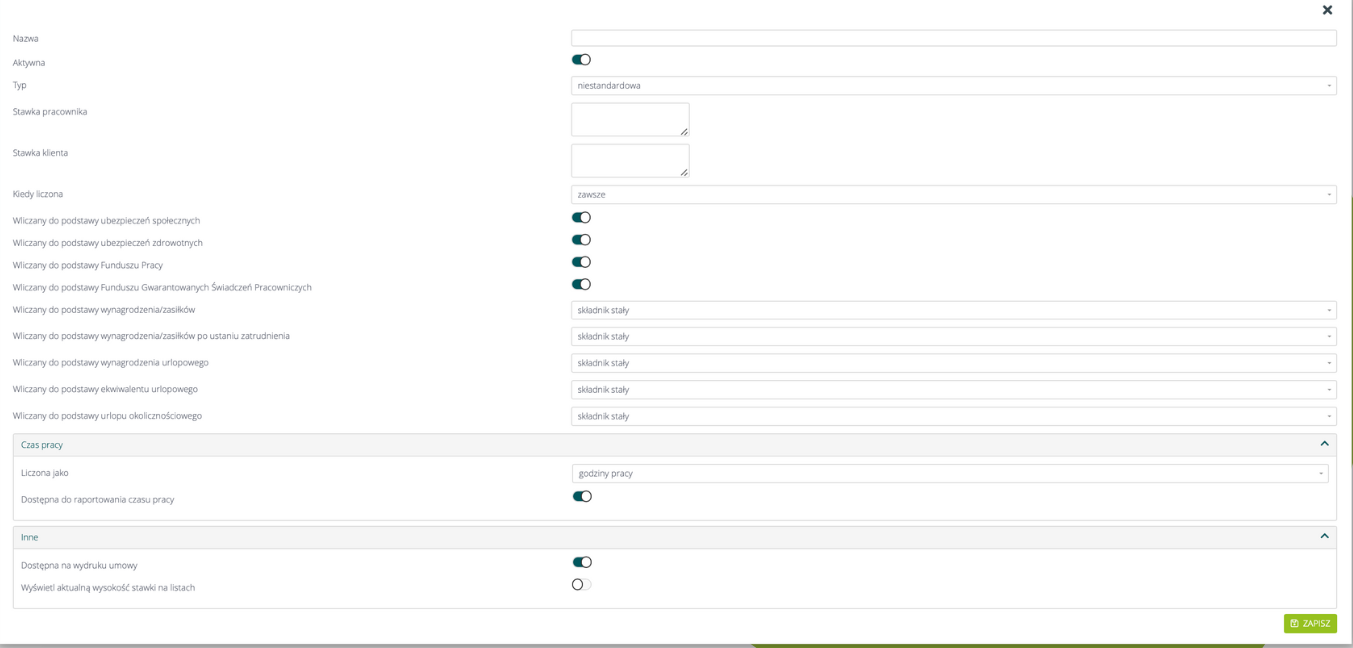Toggle Wliczany do podstawy ubezpieczeń zdrowotnych
1353x648 pixels.
point(581,240)
